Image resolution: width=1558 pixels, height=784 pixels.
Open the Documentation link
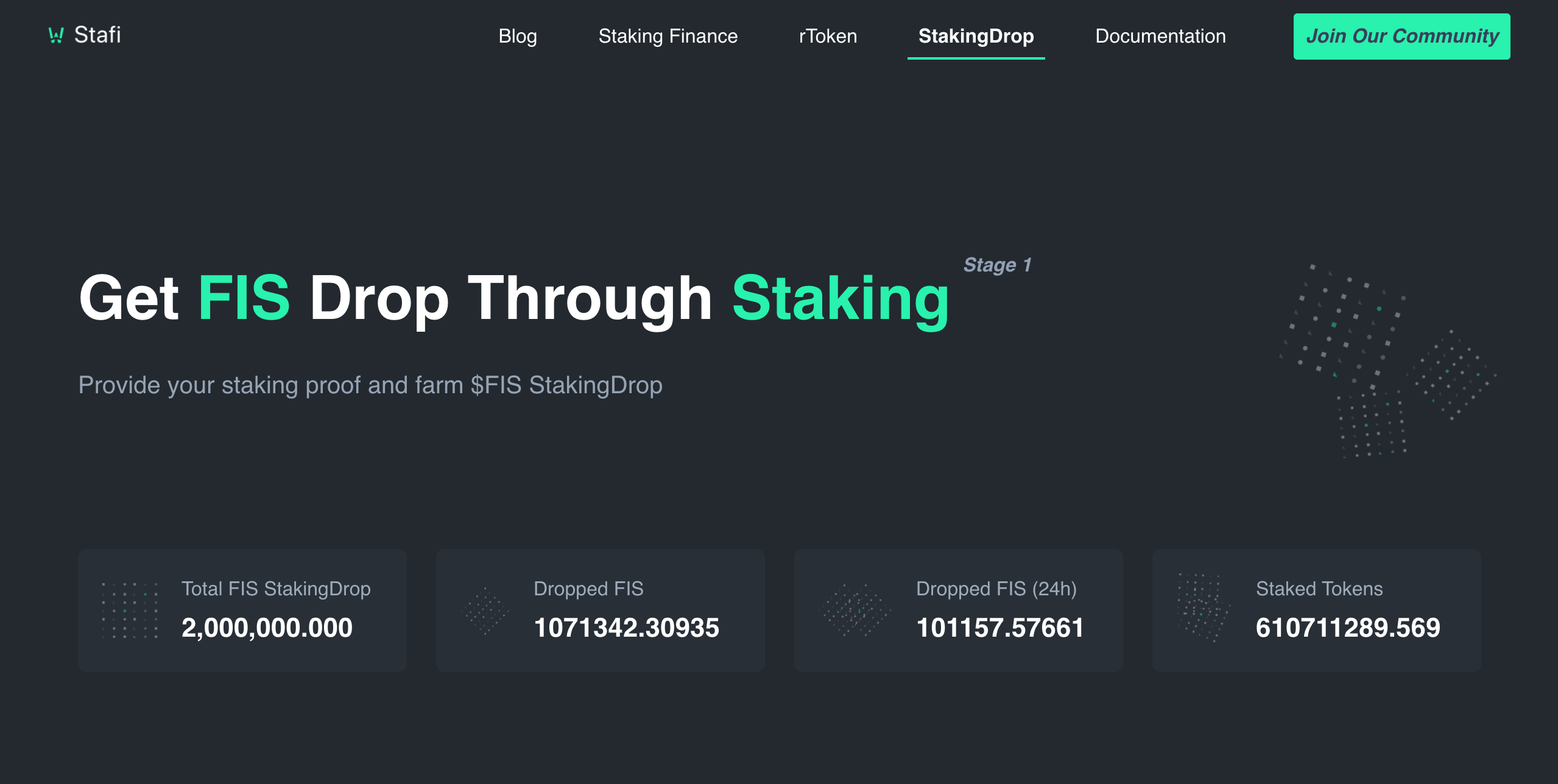tap(1161, 36)
